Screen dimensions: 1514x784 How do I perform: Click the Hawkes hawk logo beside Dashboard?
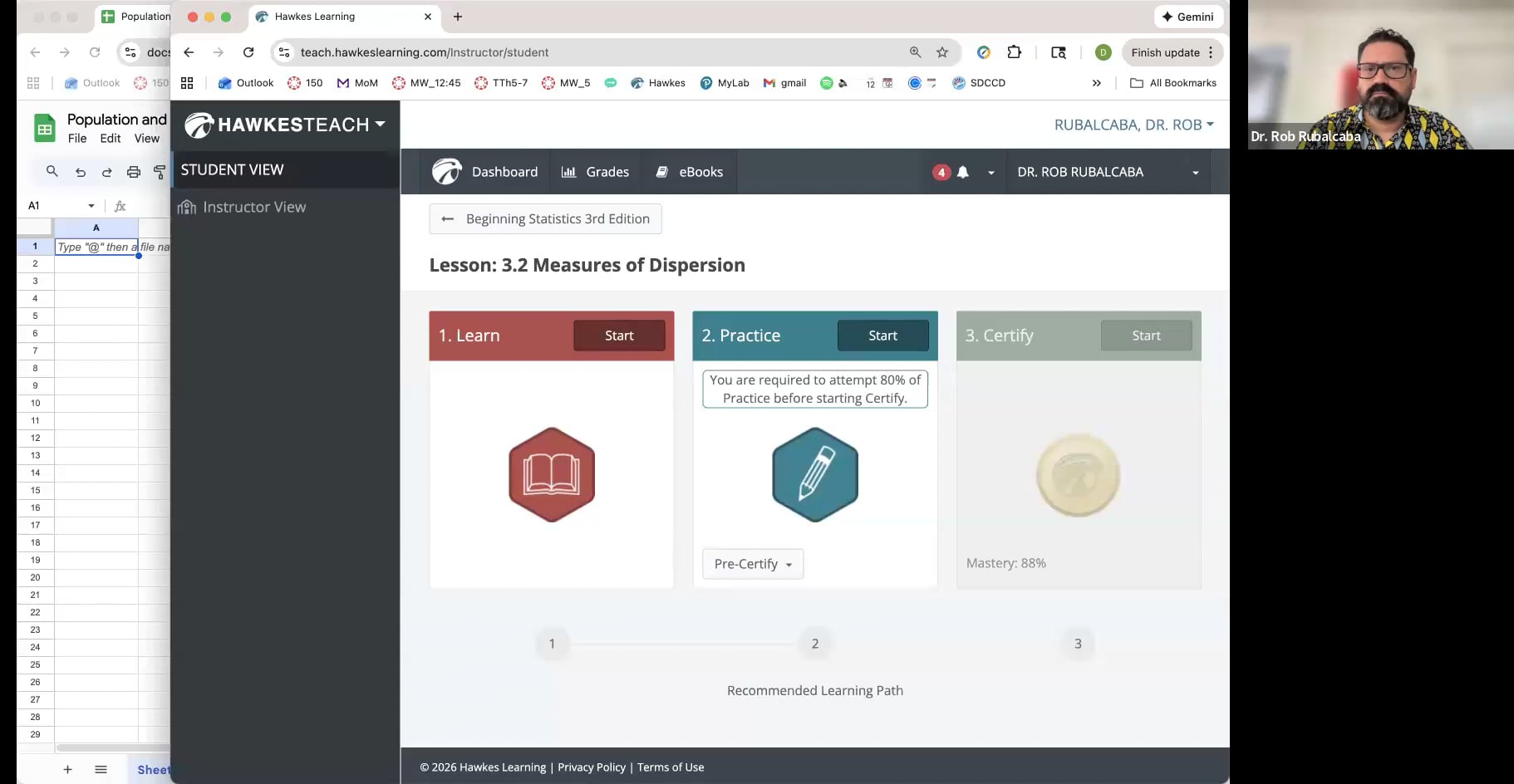tap(447, 172)
